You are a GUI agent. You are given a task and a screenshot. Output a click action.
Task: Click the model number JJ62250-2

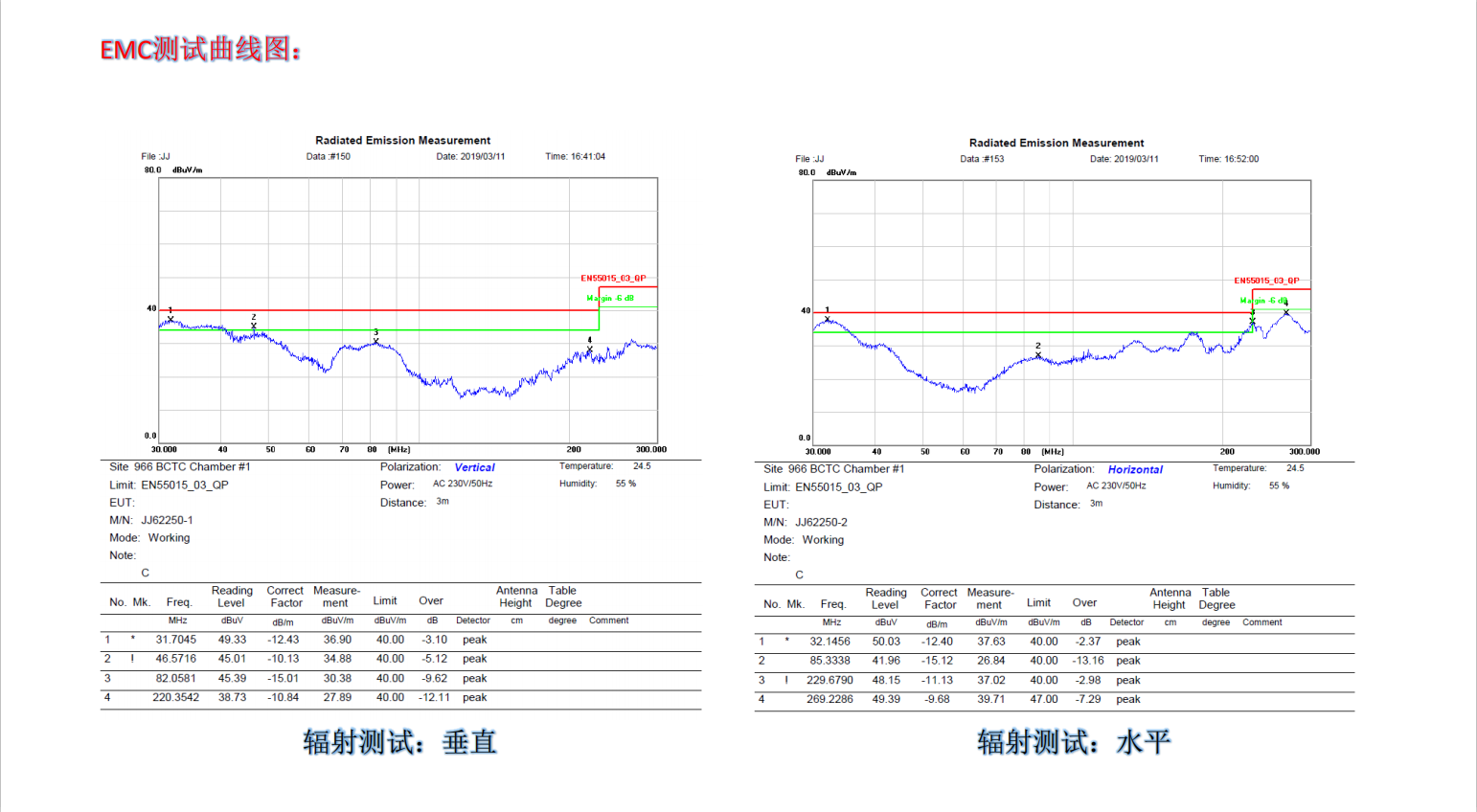[821, 523]
